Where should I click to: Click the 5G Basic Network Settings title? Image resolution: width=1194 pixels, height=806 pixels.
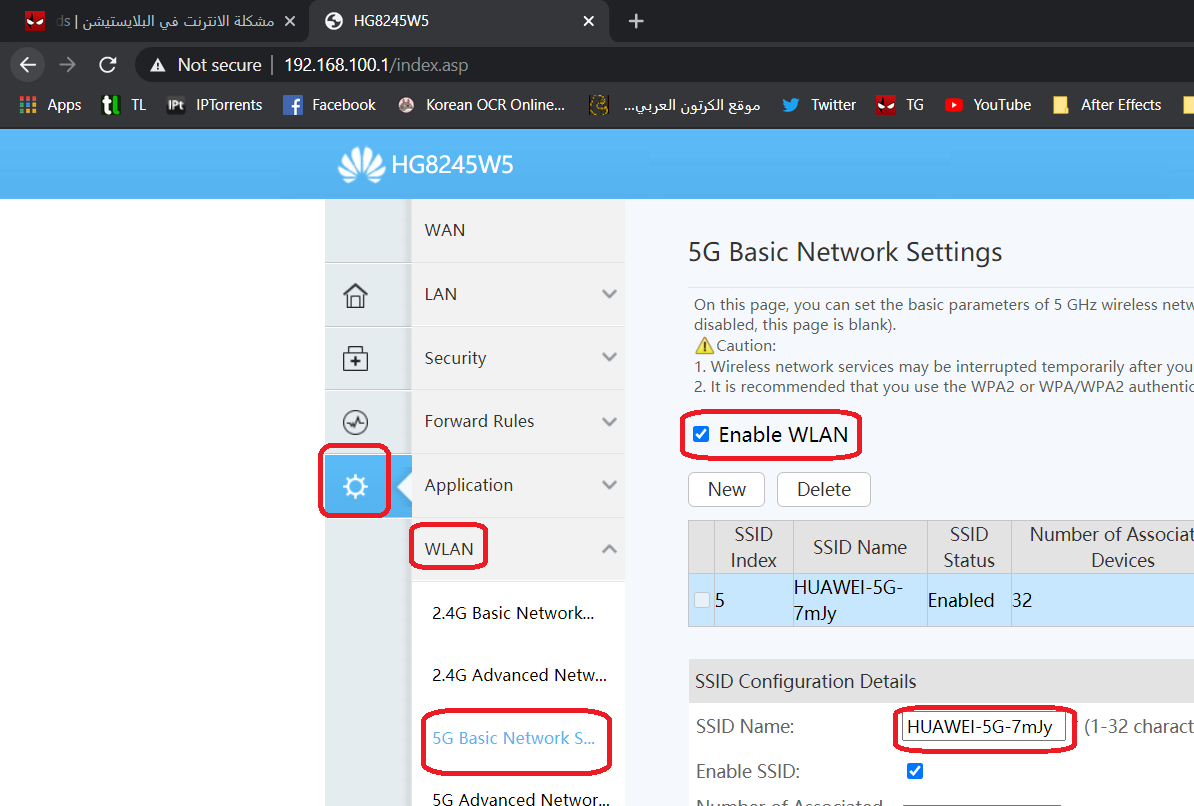pyautogui.click(x=844, y=251)
